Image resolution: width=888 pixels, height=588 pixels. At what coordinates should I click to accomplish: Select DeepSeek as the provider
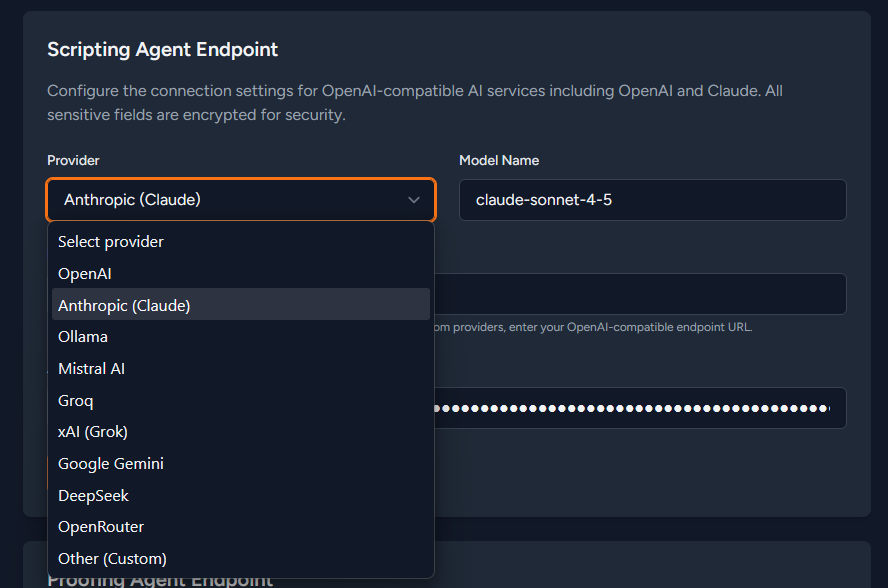(94, 496)
